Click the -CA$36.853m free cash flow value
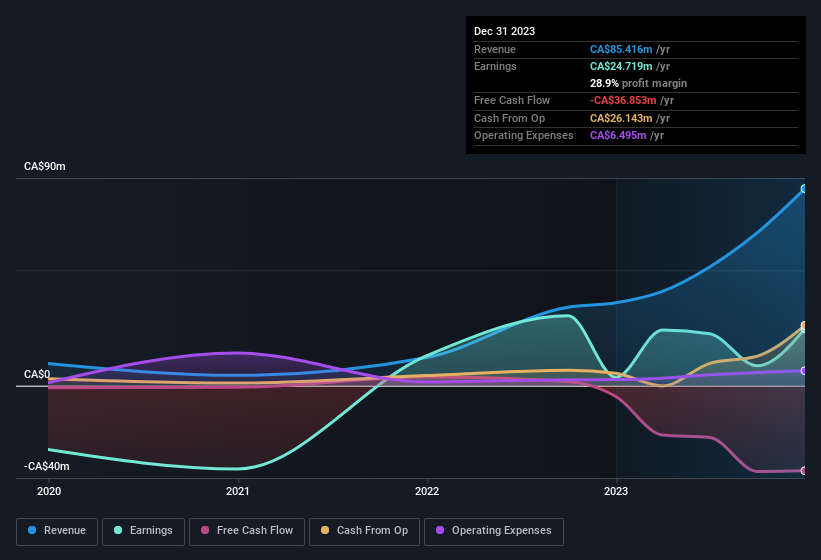 [x=623, y=100]
